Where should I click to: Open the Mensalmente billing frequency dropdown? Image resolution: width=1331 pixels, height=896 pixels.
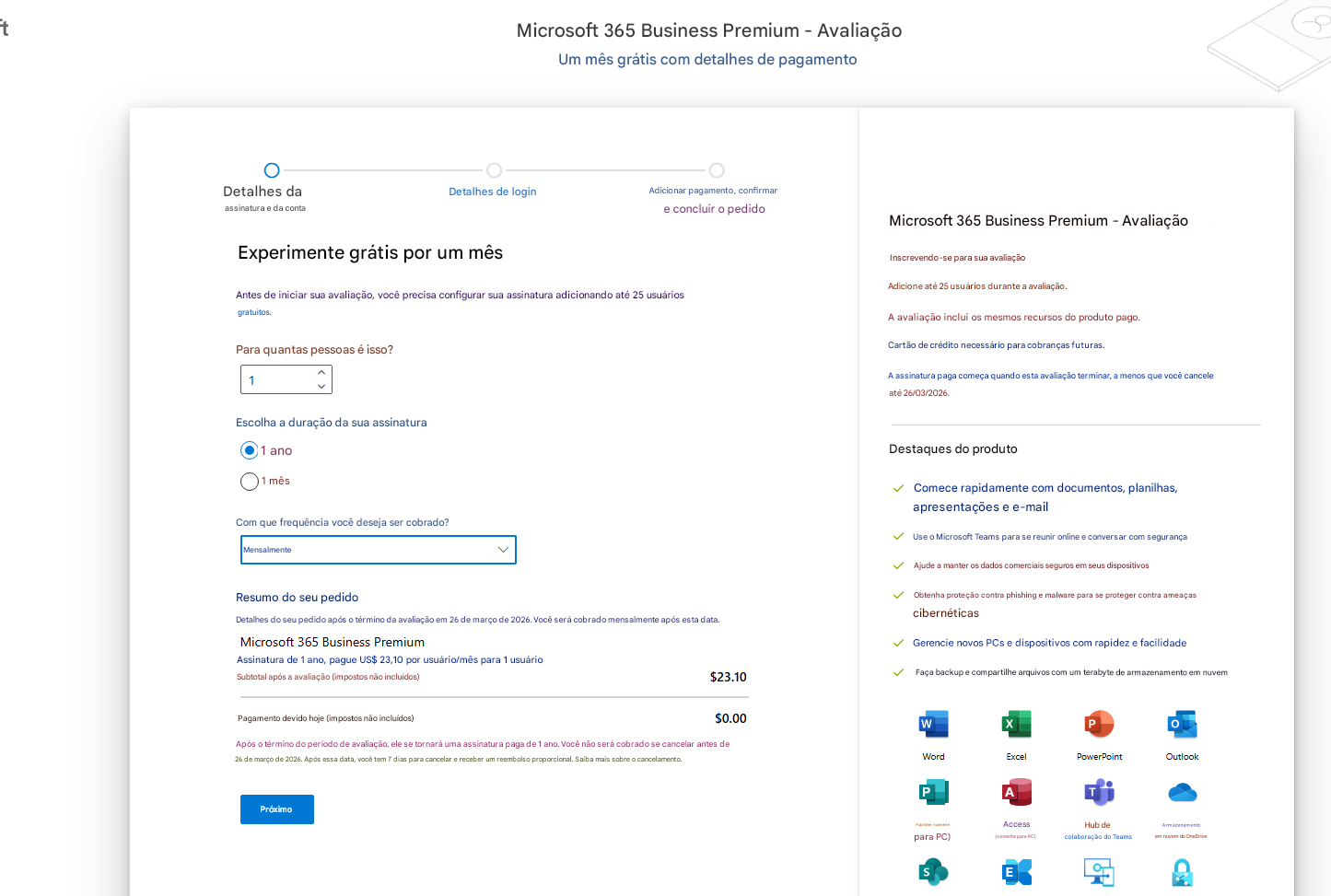[378, 550]
